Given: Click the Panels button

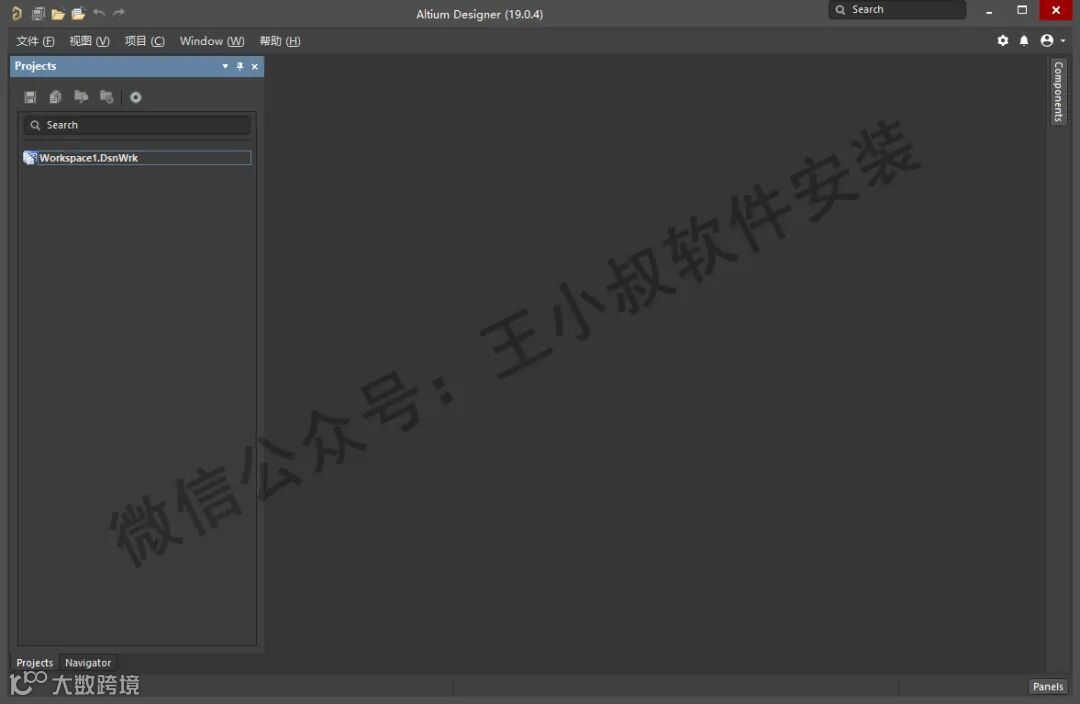Looking at the screenshot, I should point(1048,686).
